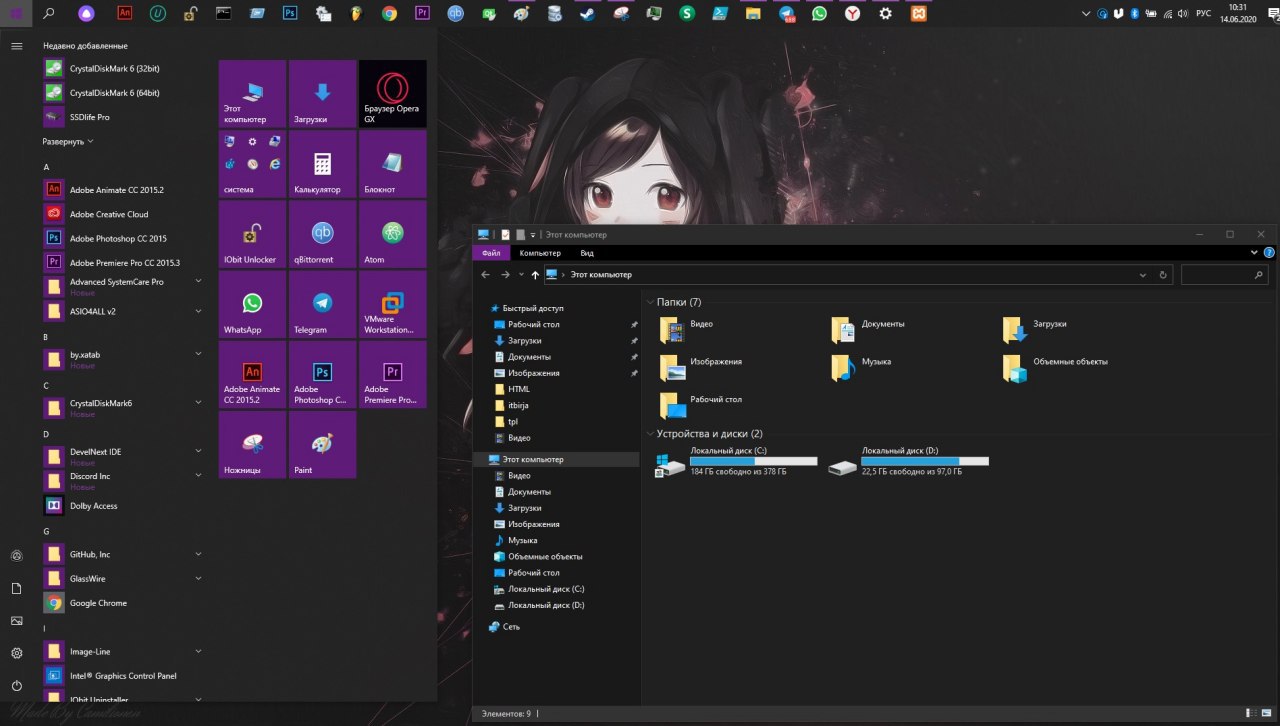The height and width of the screenshot is (726, 1280).
Task: Click the Start menu power icon
Action: 16,686
